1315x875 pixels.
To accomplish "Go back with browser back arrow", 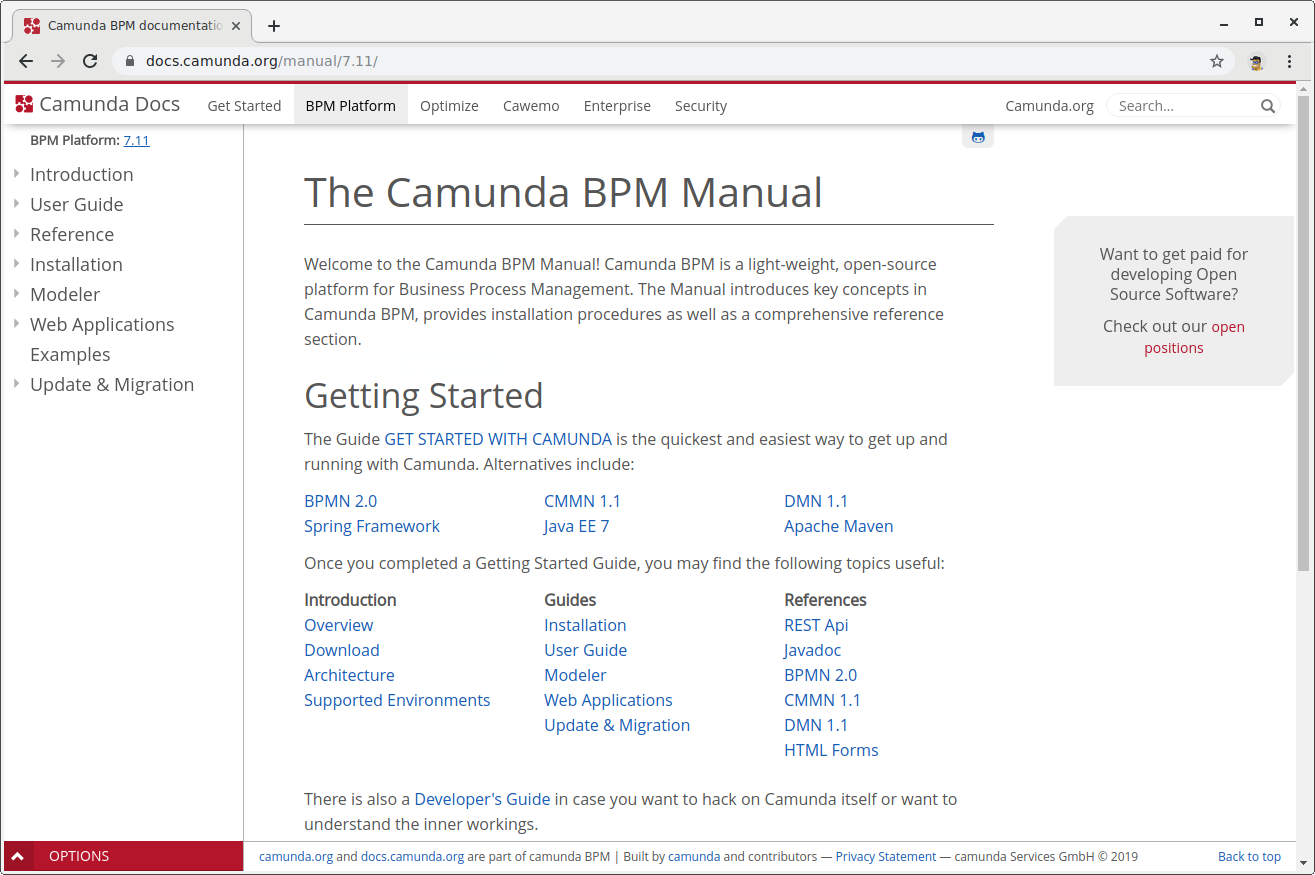I will pos(26,61).
